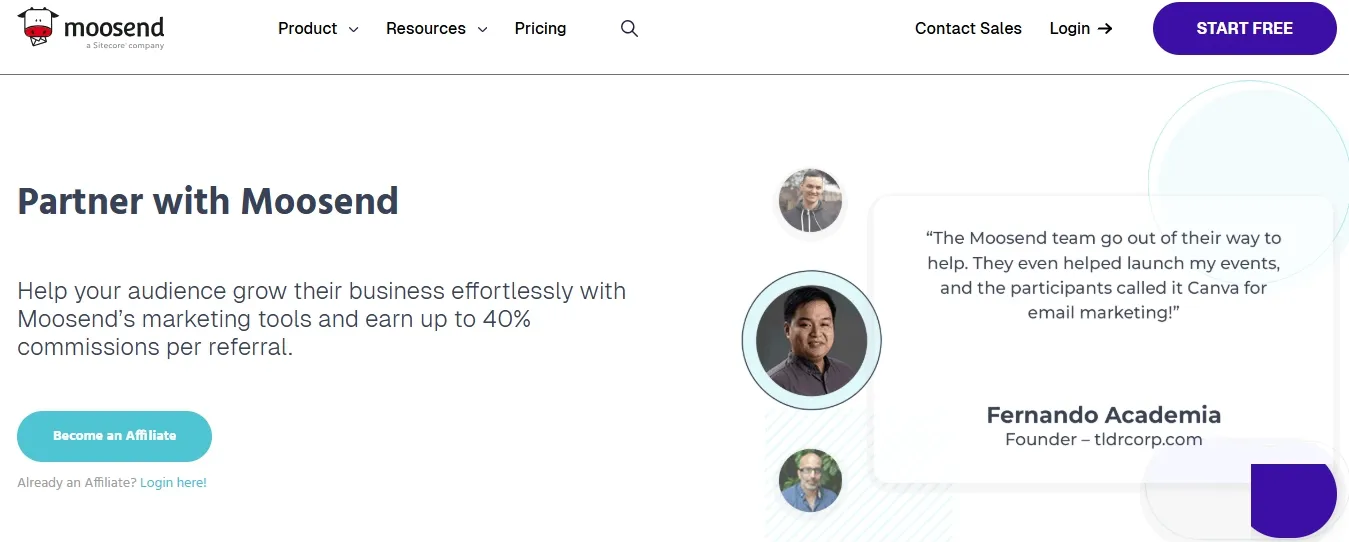Click the "Fernando Academia" name
Viewport: 1349px width, 542px height.
(x=1103, y=414)
